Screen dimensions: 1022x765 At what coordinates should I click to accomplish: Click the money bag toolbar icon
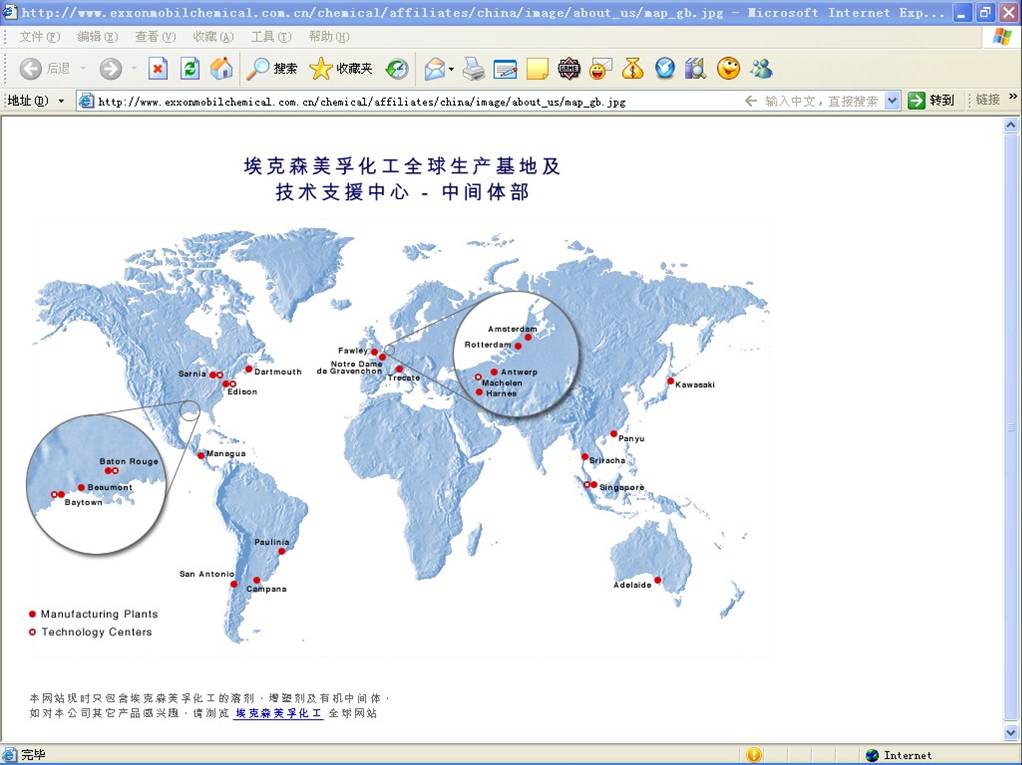pyautogui.click(x=632, y=68)
